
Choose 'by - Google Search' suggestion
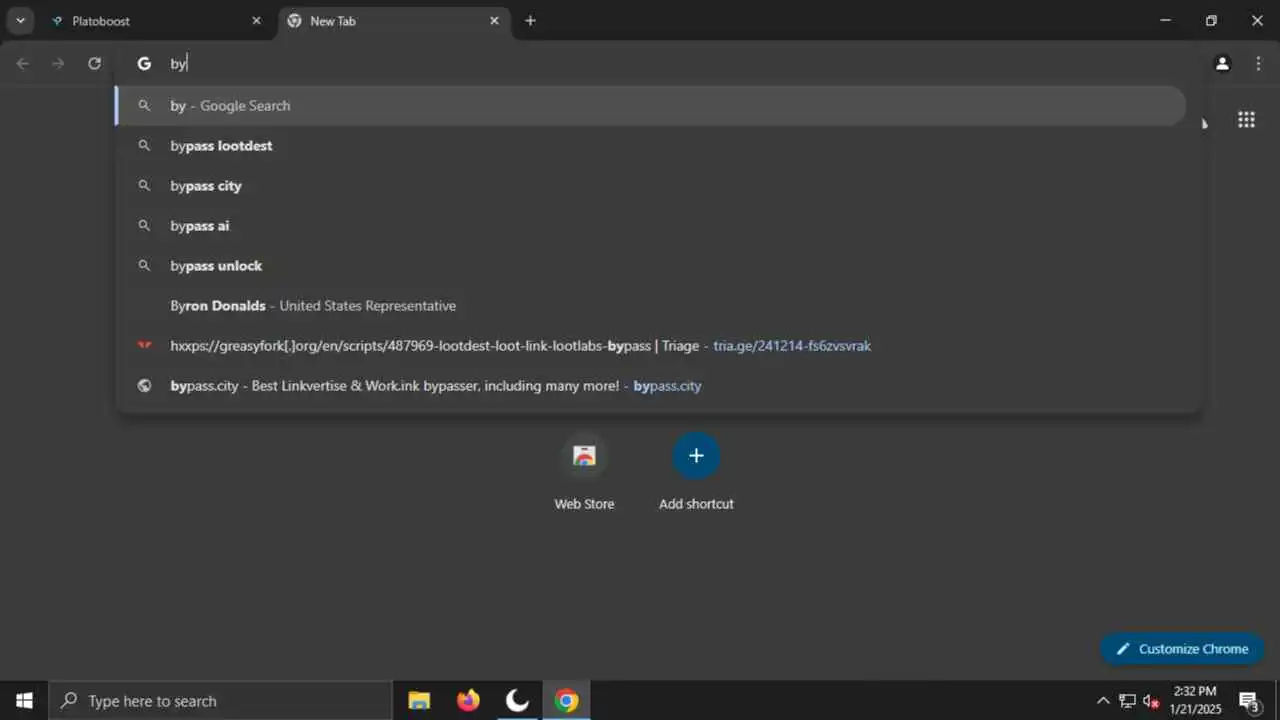pos(650,106)
